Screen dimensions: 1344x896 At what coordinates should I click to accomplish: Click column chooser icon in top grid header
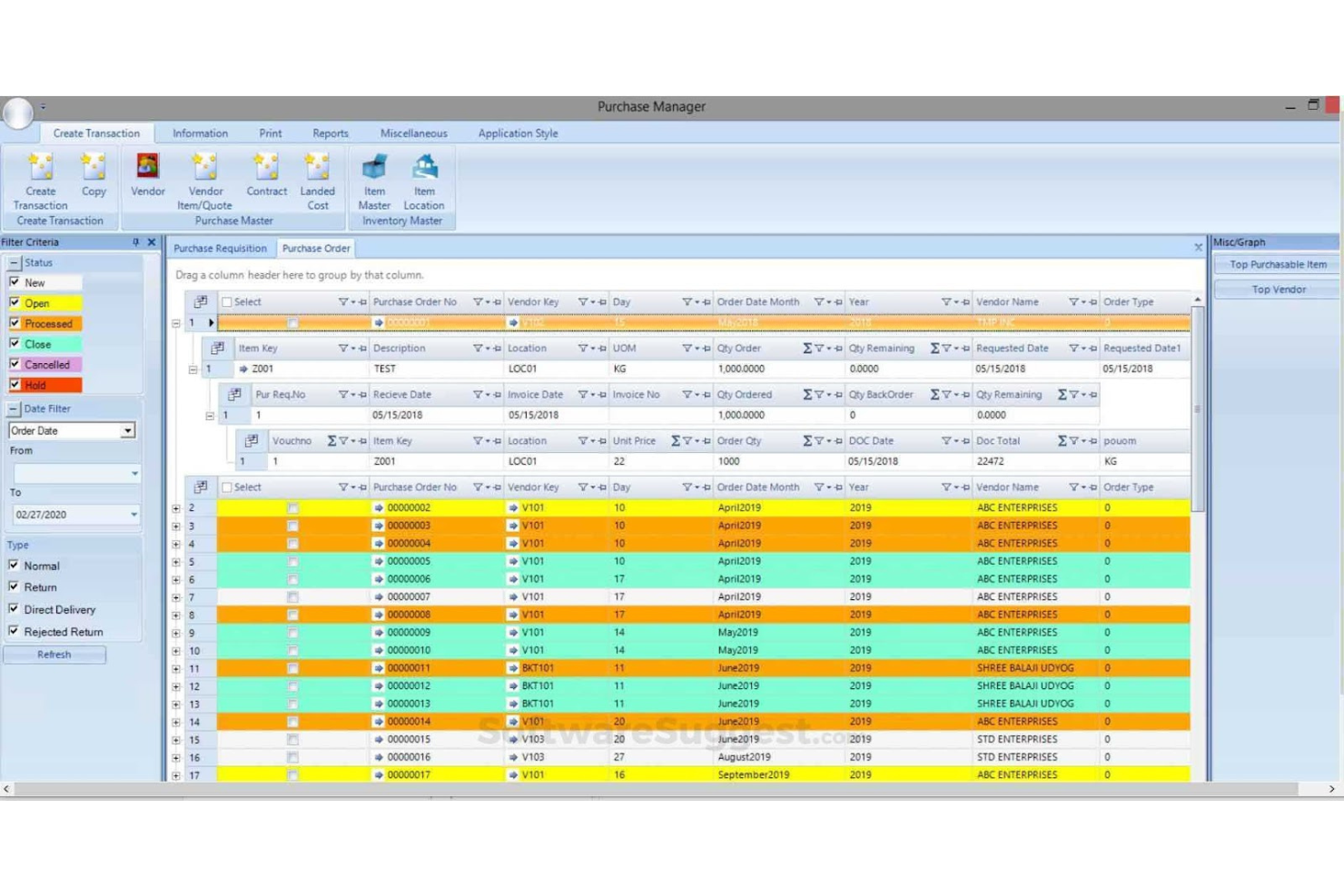pos(201,301)
